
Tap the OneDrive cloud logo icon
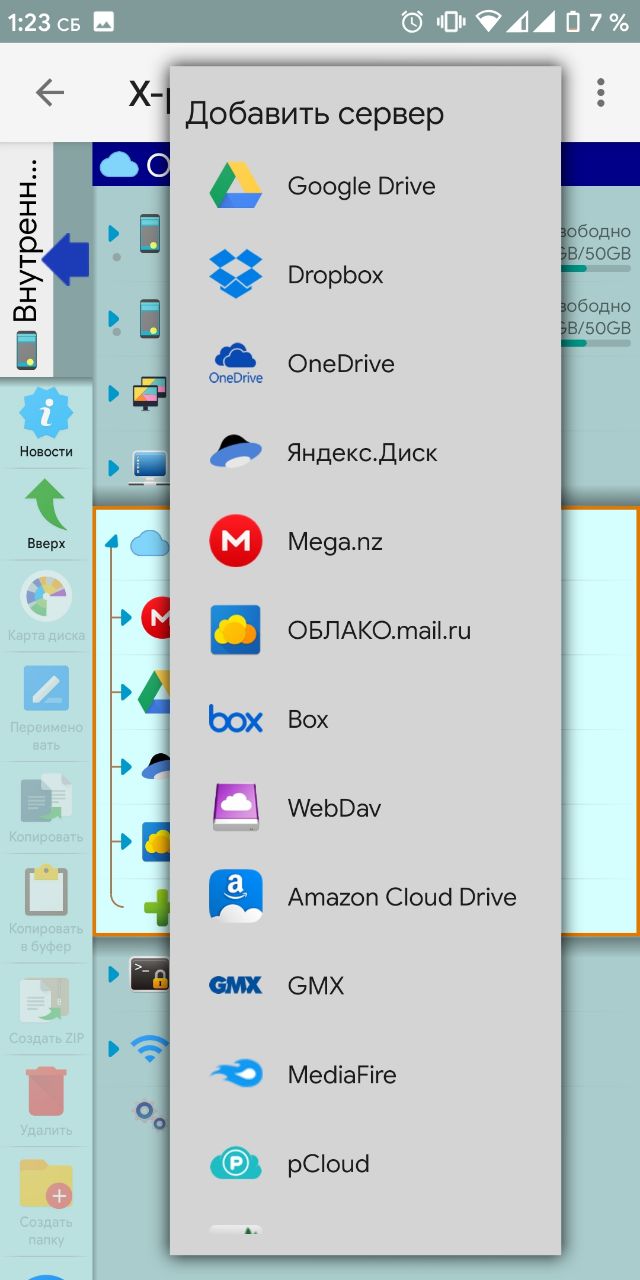click(236, 364)
